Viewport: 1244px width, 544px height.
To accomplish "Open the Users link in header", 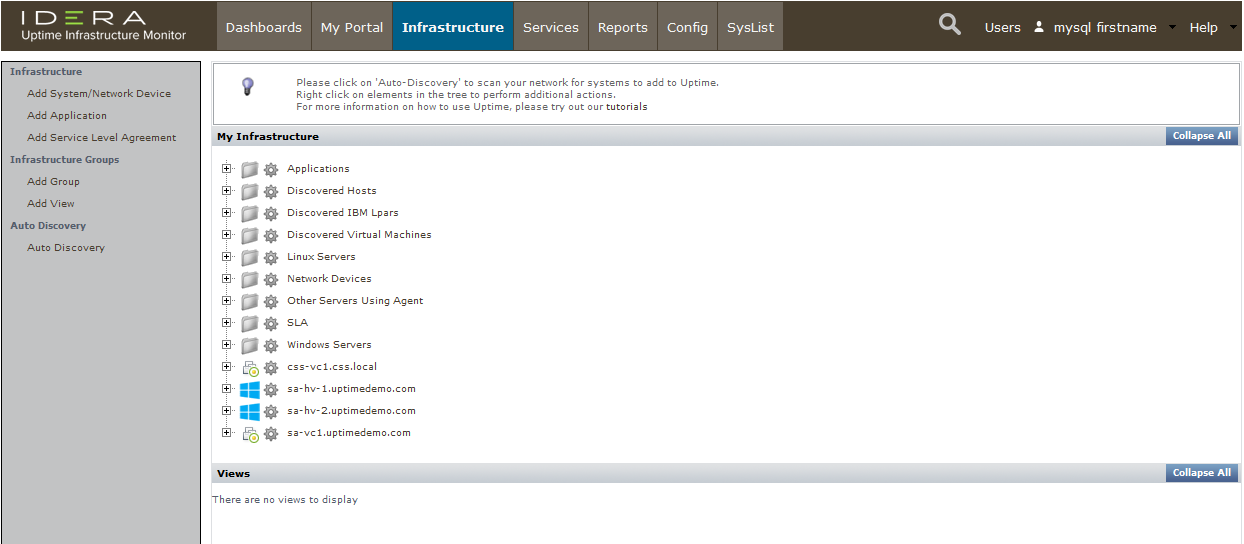I will 1002,27.
